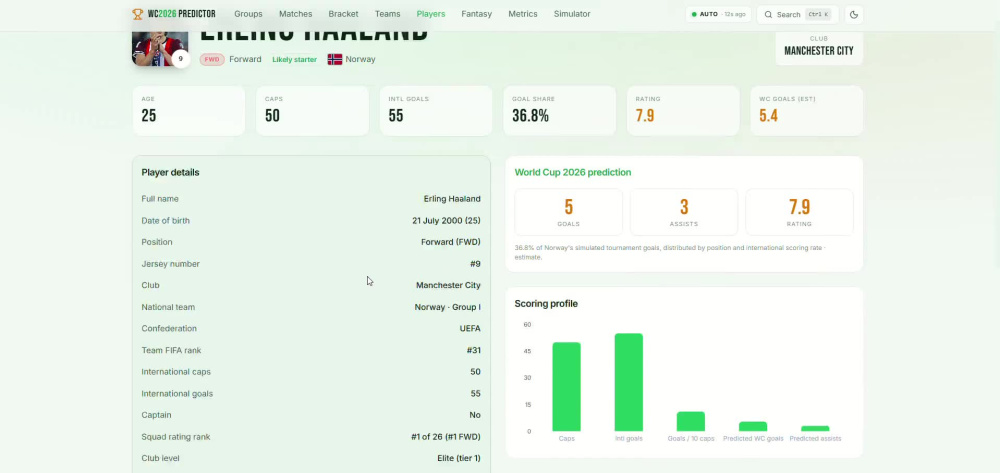Screen dimensions: 1000x473
Task: Click the FWD position badge
Action: (x=212, y=59)
